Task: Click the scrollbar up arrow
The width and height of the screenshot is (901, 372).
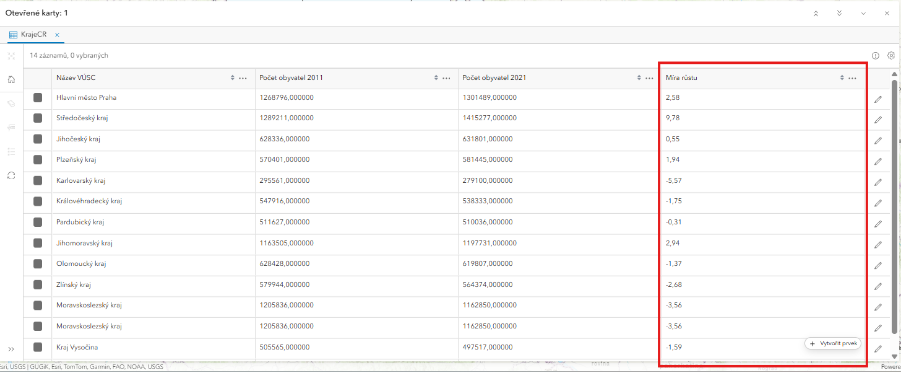Action: click(894, 74)
